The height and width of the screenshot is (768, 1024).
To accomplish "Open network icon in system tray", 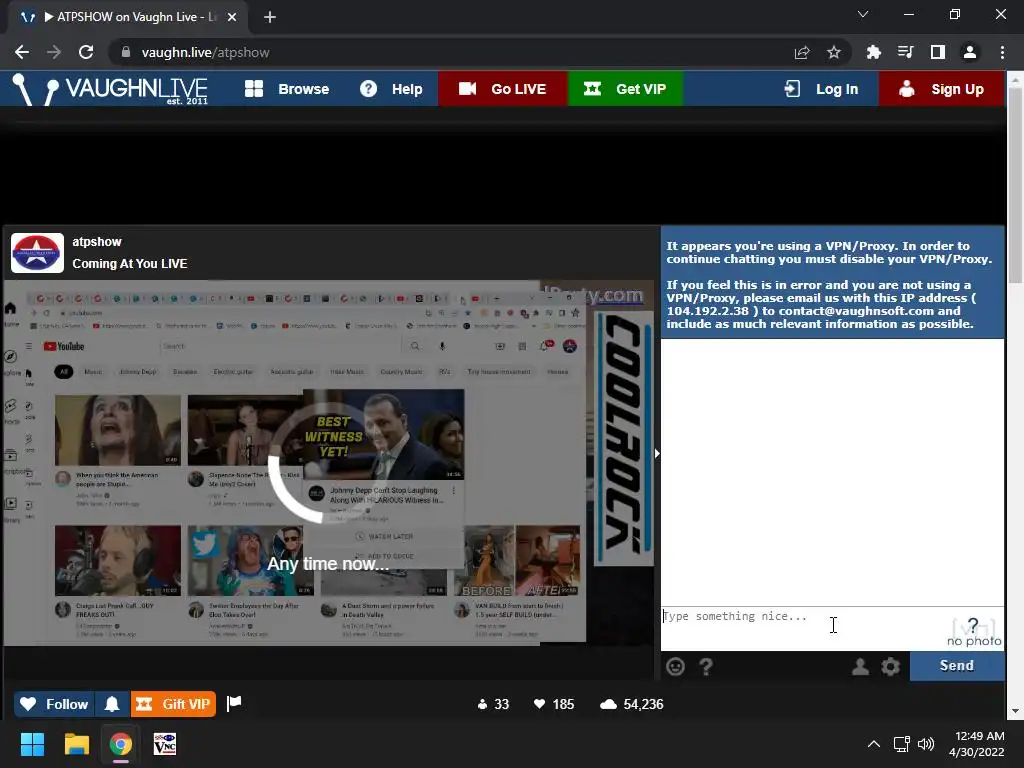I will [x=902, y=744].
